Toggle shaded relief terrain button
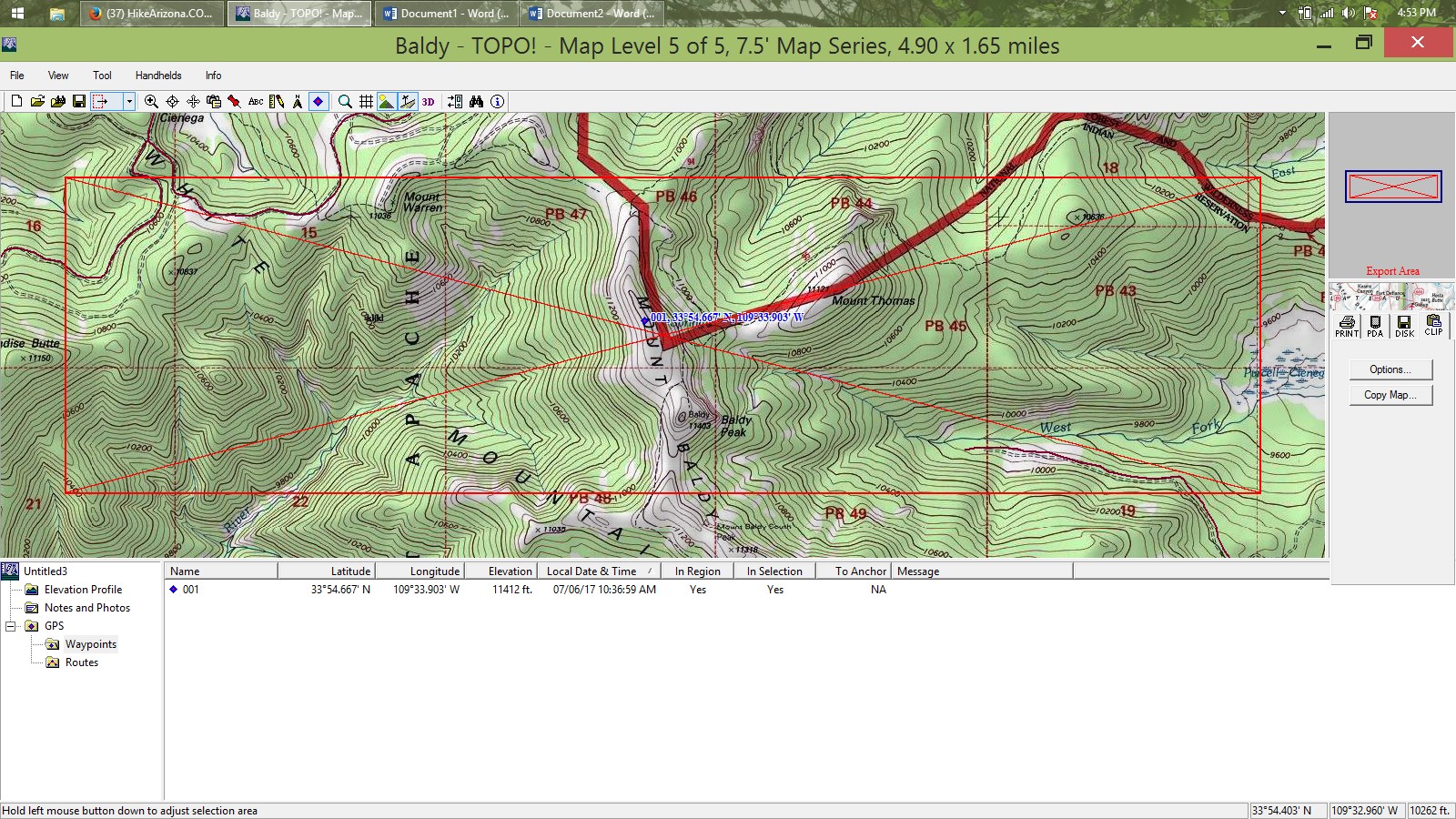The height and width of the screenshot is (819, 1456). point(387,102)
